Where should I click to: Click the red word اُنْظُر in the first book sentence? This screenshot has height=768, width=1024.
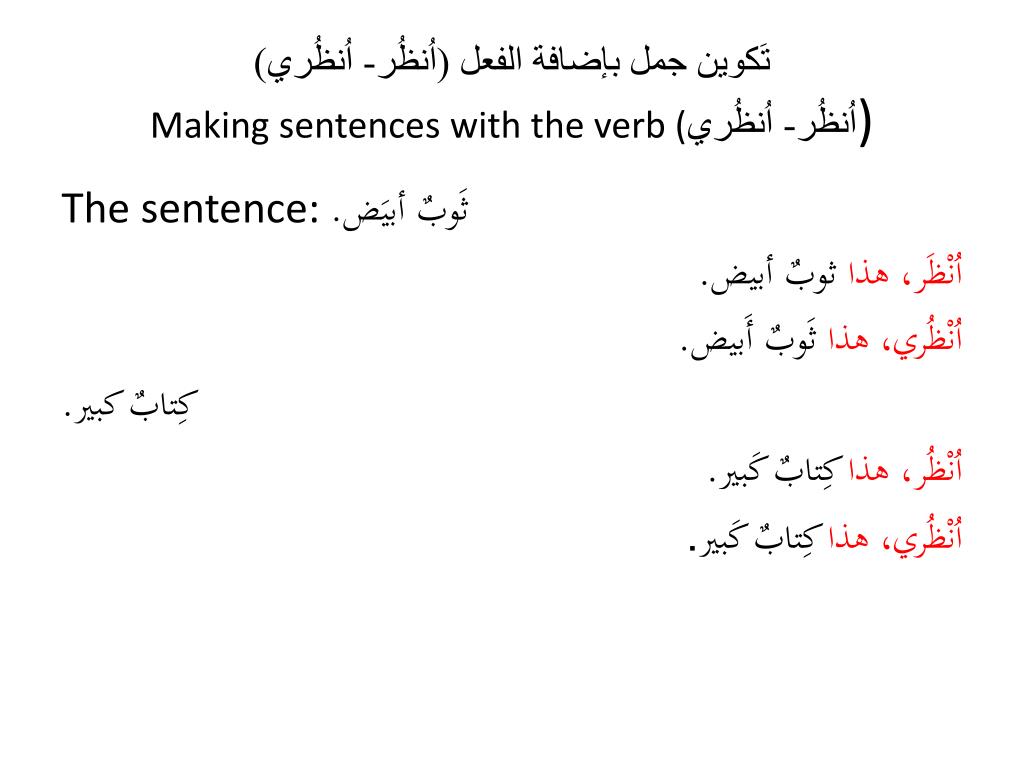pyautogui.click(x=937, y=468)
